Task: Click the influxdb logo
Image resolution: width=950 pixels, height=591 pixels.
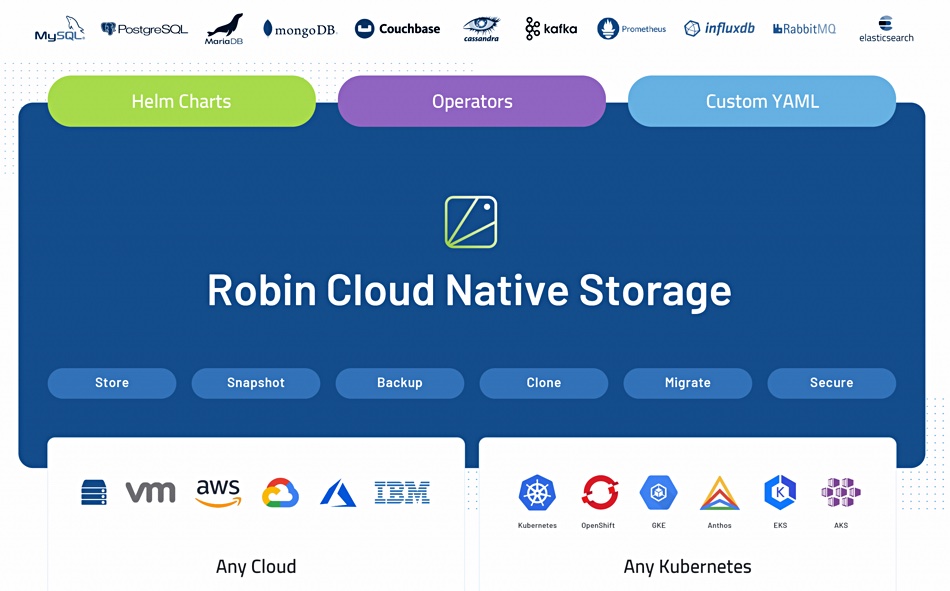Action: point(719,28)
